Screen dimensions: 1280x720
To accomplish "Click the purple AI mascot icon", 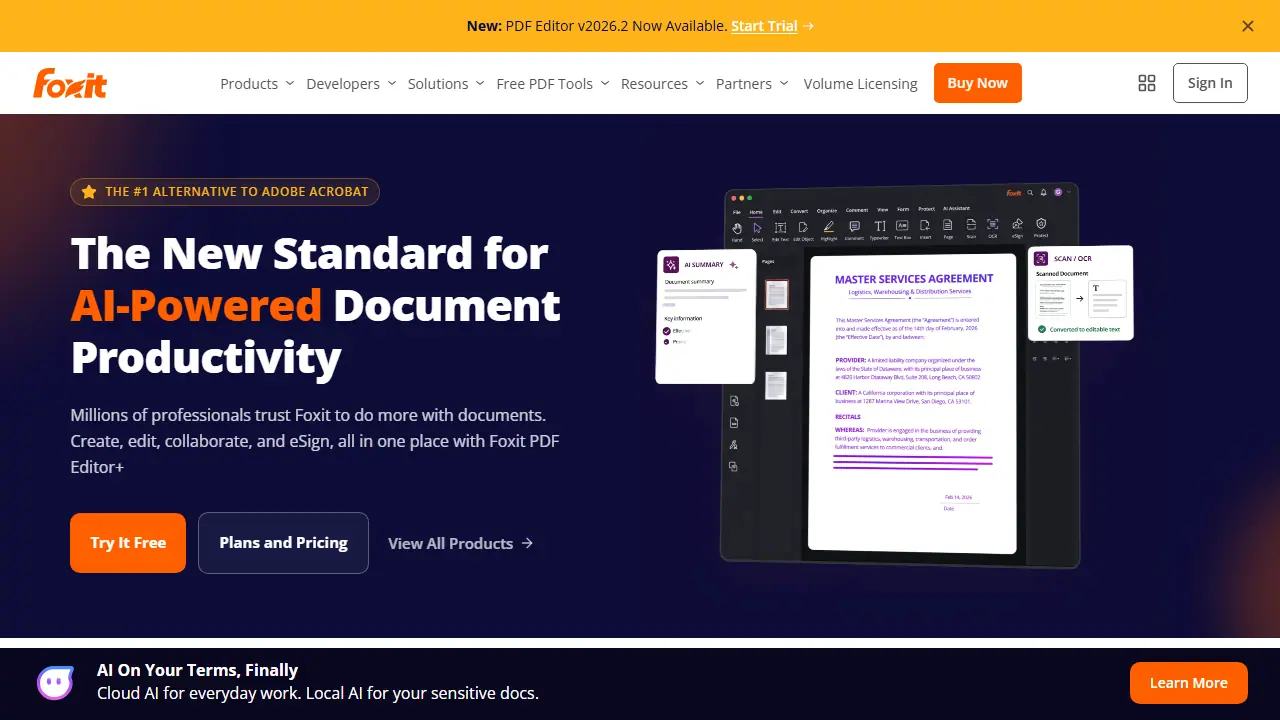I will pos(56,683).
